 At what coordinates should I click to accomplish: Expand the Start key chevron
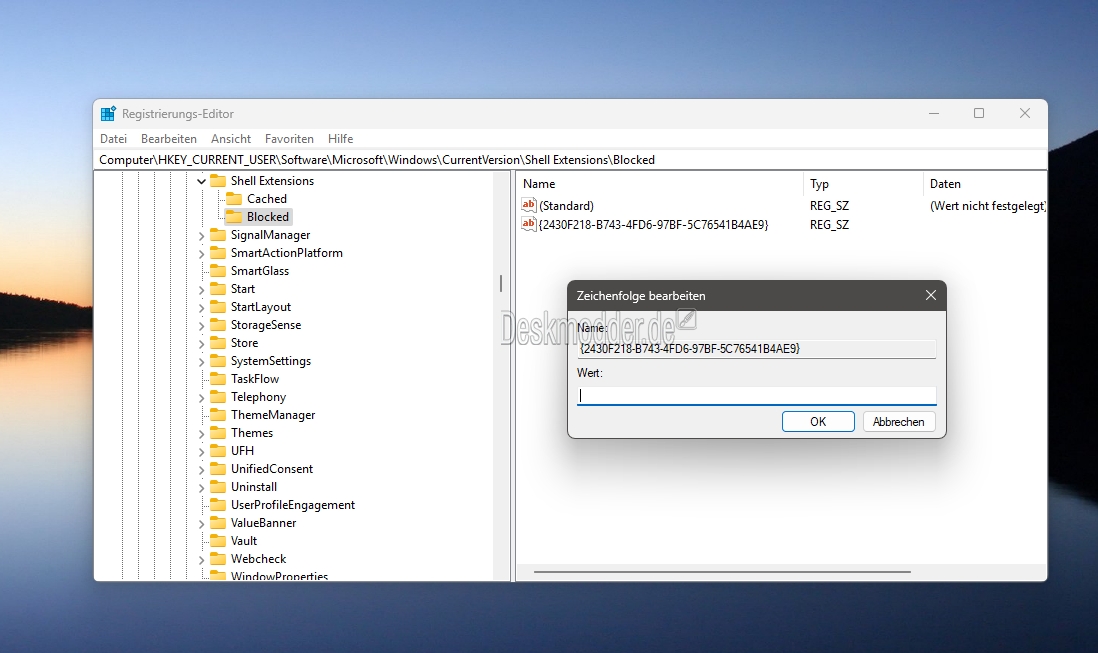pos(202,289)
